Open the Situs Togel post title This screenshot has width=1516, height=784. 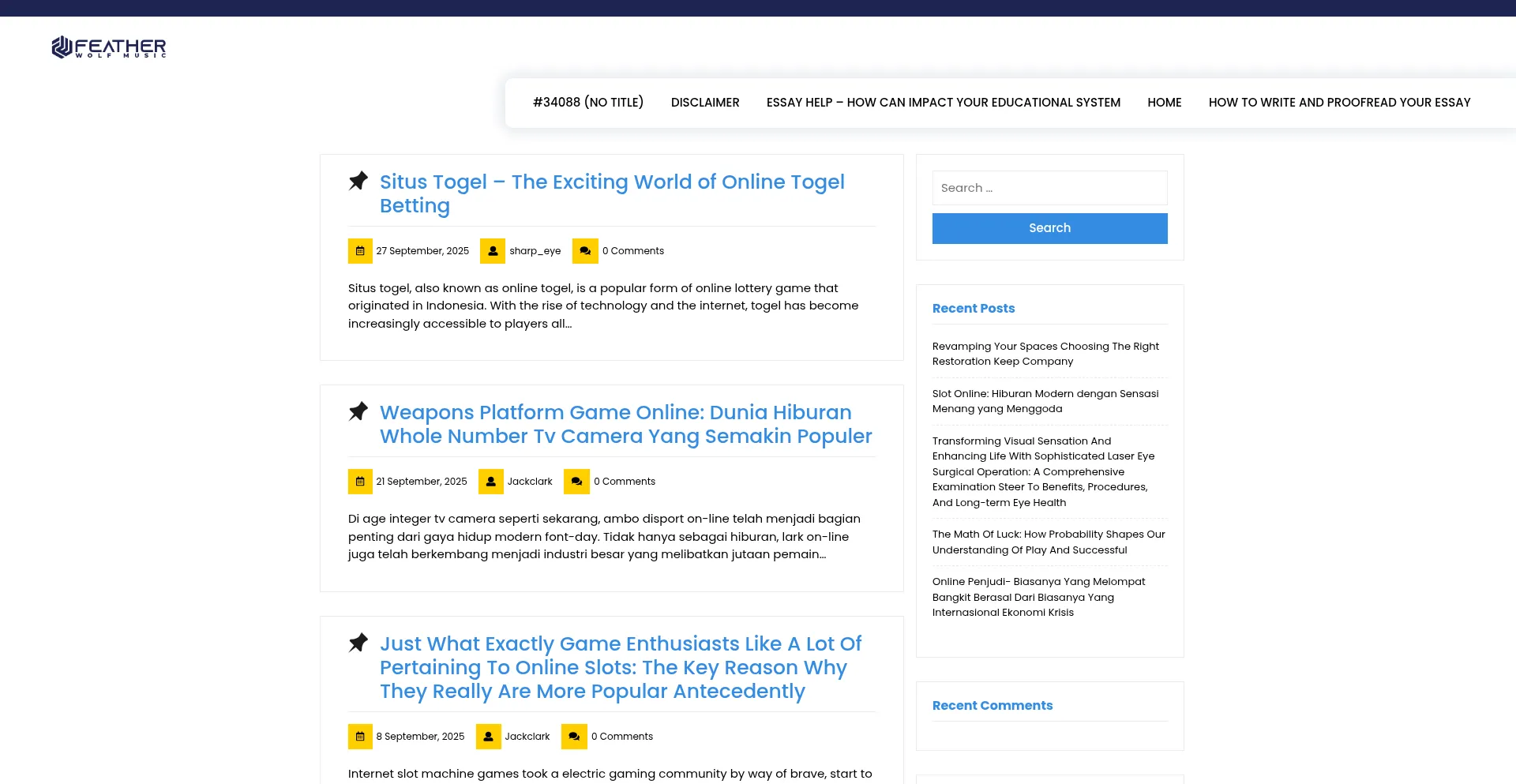point(611,193)
